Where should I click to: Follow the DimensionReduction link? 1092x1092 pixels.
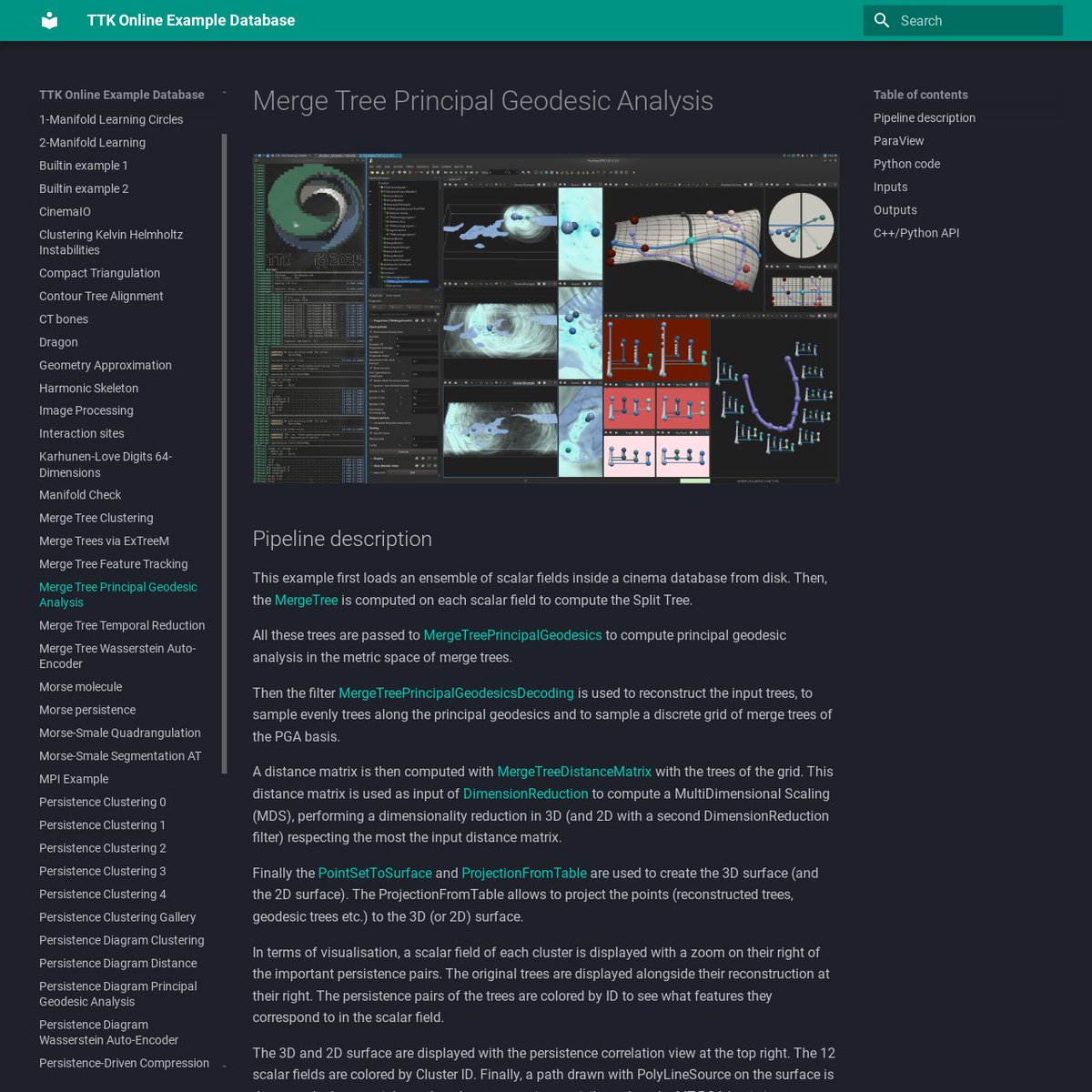(525, 794)
